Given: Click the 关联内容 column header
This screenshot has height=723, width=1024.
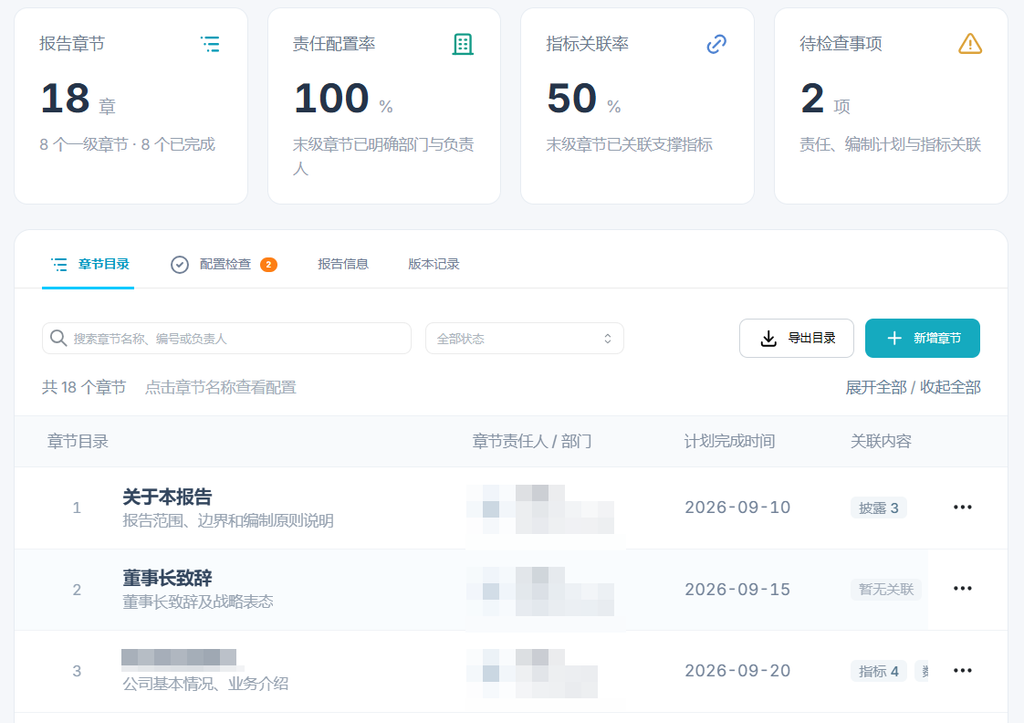Looking at the screenshot, I should coord(880,442).
